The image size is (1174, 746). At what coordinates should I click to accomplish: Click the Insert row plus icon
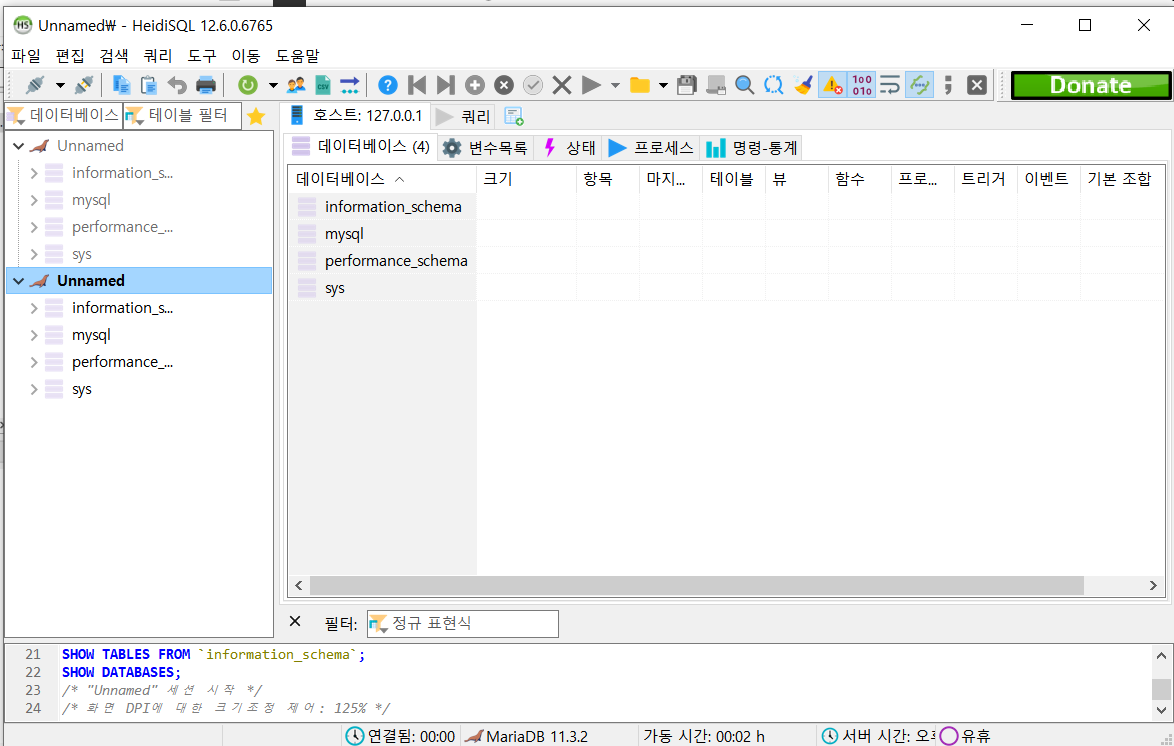(475, 85)
